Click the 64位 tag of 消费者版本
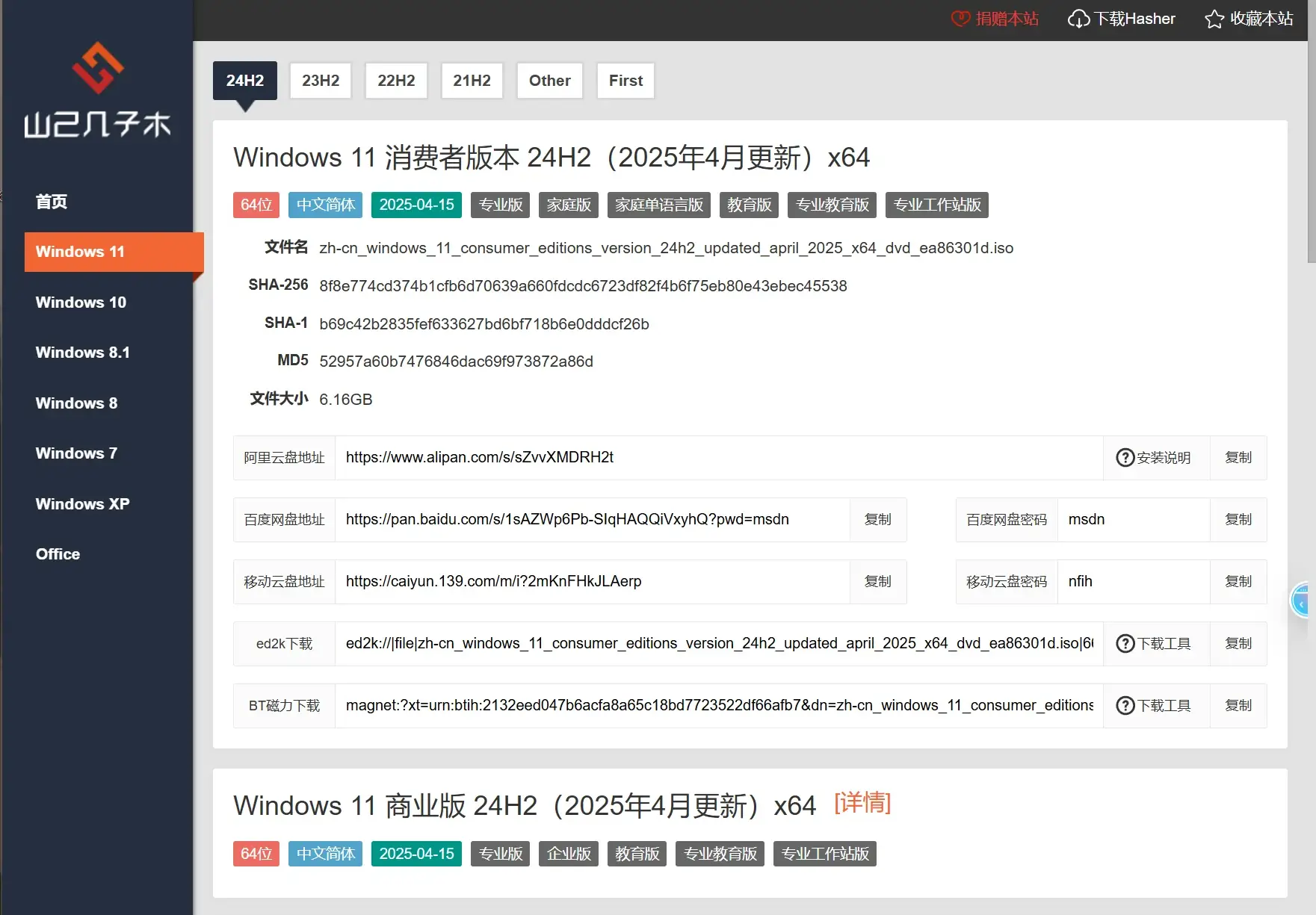The image size is (1316, 915). point(256,205)
